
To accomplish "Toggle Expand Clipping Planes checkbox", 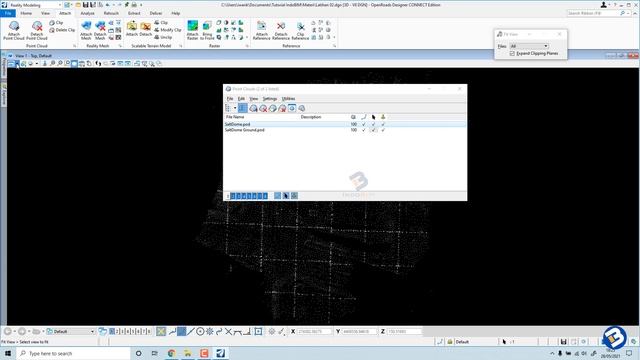I will (x=512, y=53).
